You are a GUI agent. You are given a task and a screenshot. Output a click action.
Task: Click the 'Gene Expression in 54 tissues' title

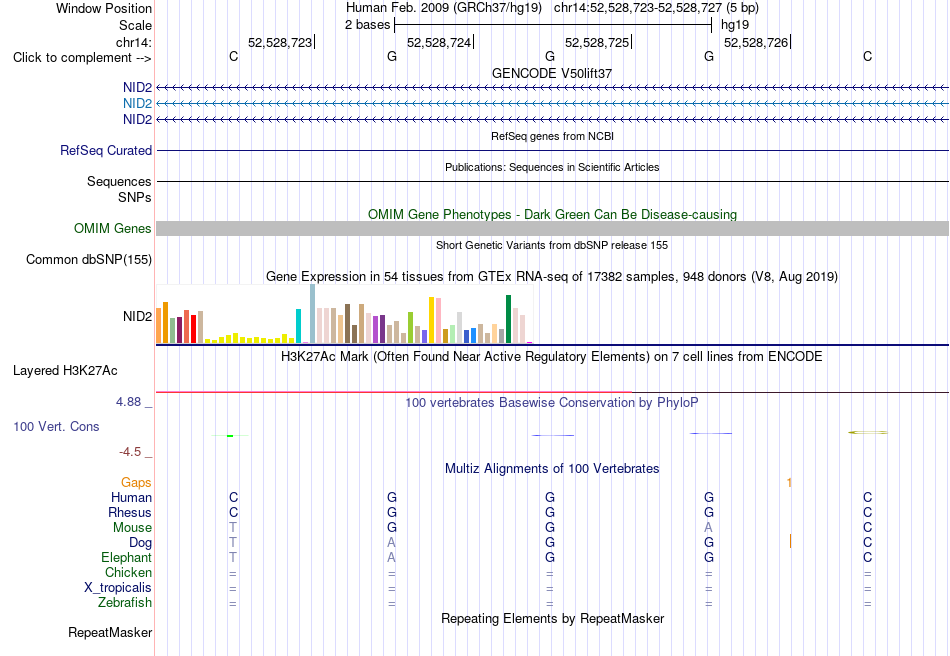(552, 277)
